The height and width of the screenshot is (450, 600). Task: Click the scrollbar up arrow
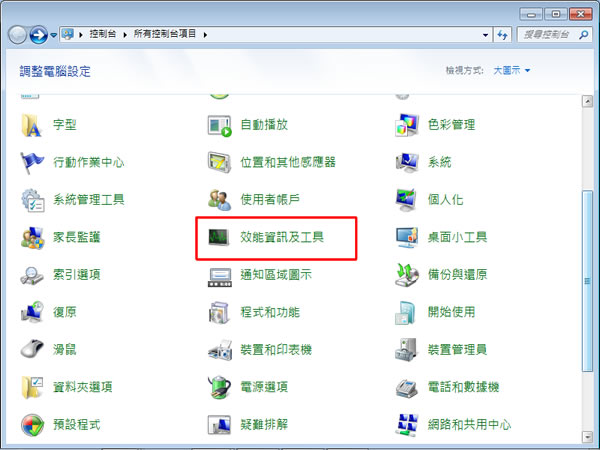(587, 101)
